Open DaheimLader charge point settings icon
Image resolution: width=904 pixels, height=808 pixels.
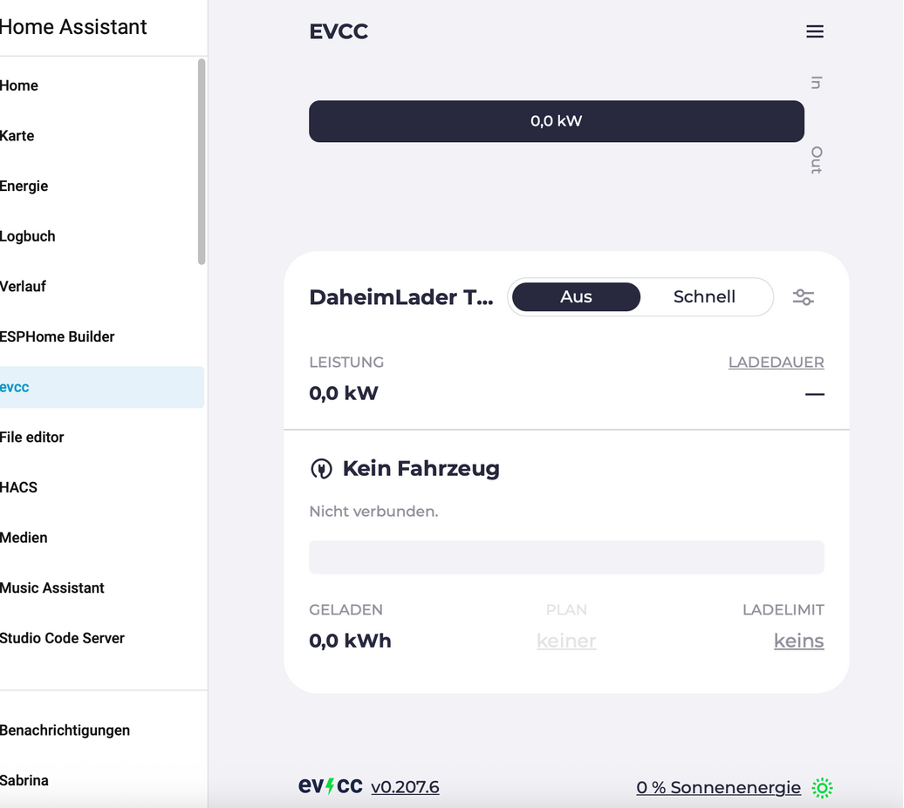[x=803, y=297]
